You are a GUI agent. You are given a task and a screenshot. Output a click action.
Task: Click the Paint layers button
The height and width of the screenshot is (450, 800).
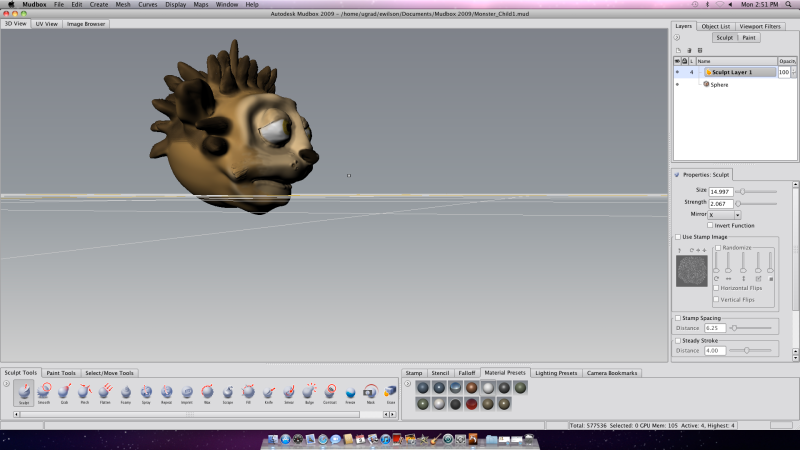coord(747,37)
